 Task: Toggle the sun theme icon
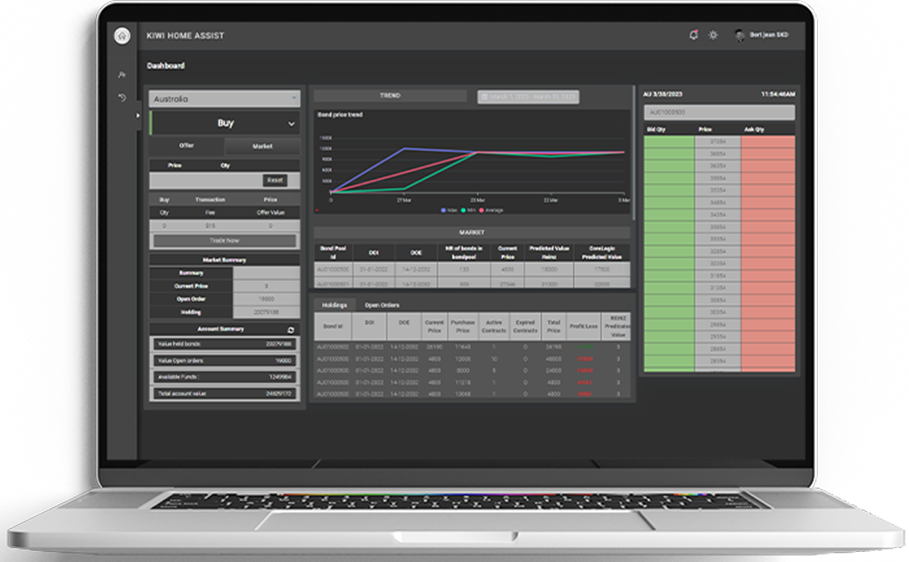tap(713, 35)
